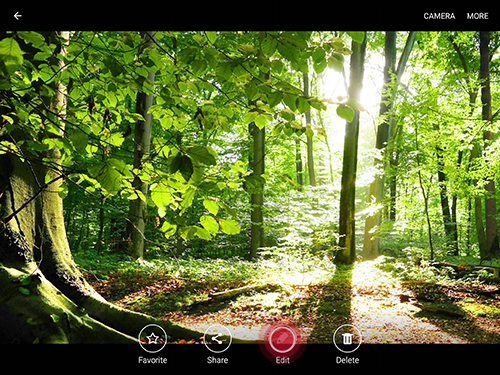Tap the Edit pencil icon

(x=282, y=339)
